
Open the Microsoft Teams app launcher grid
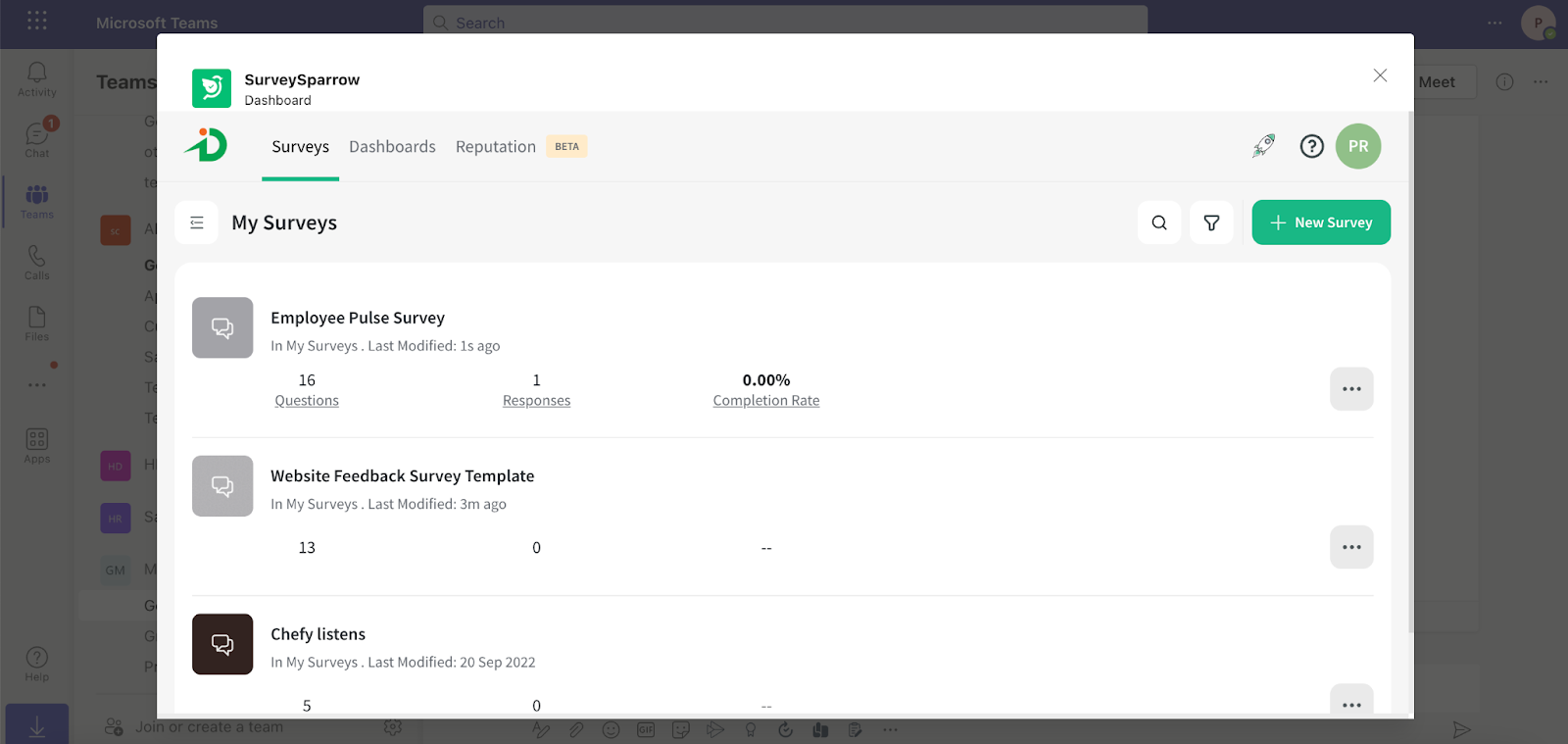pos(37,21)
